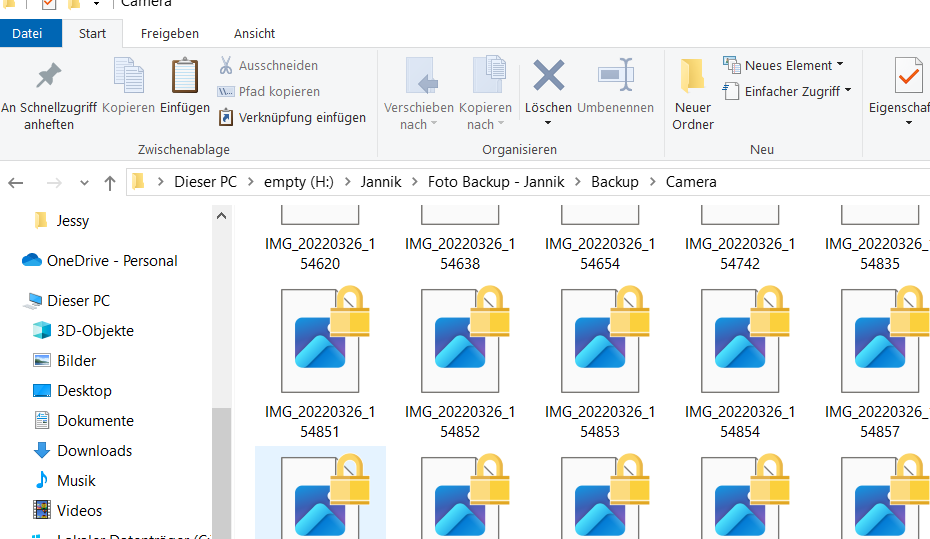Go back with the left arrow

[16, 183]
